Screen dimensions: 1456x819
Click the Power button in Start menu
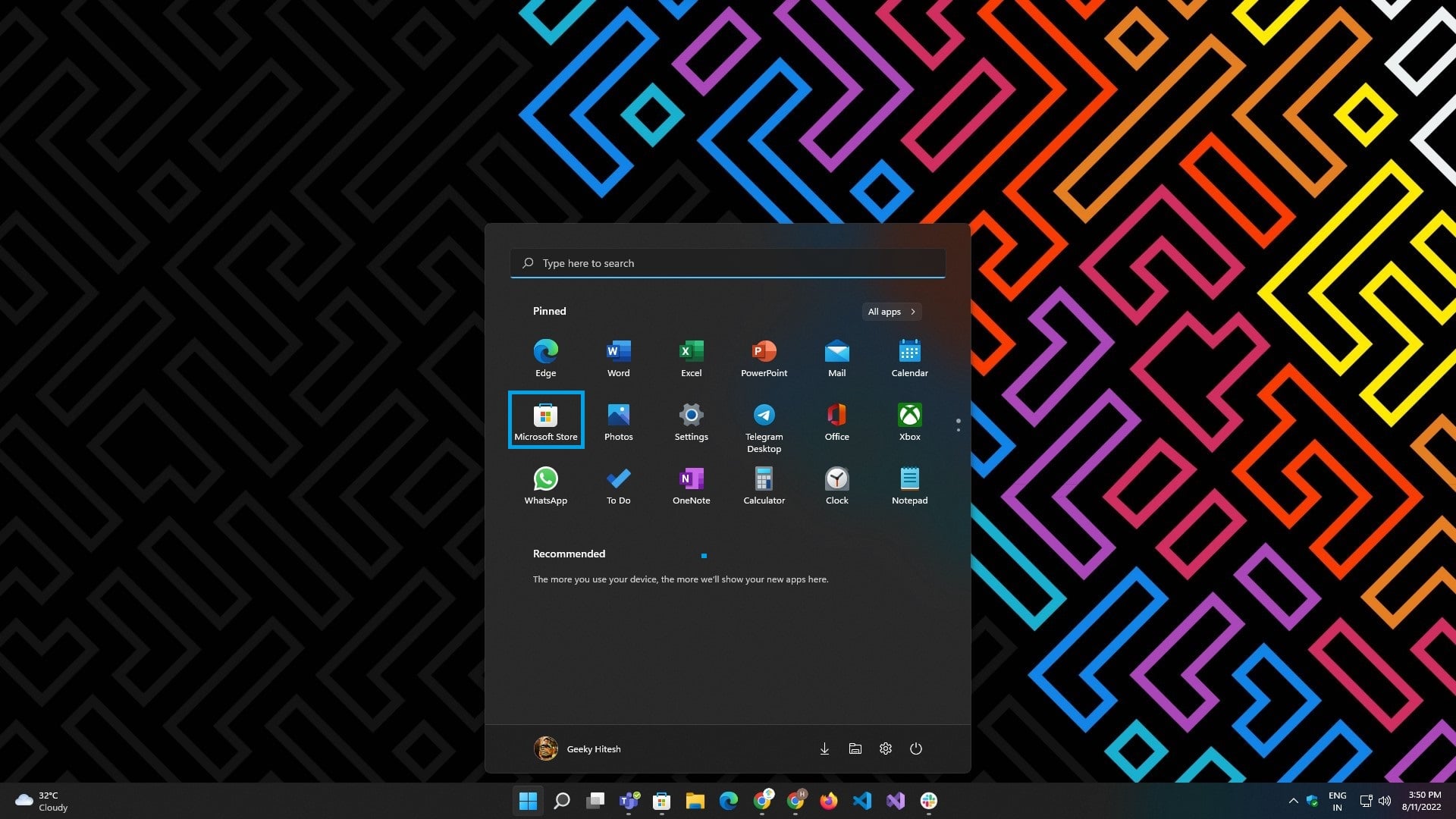915,748
